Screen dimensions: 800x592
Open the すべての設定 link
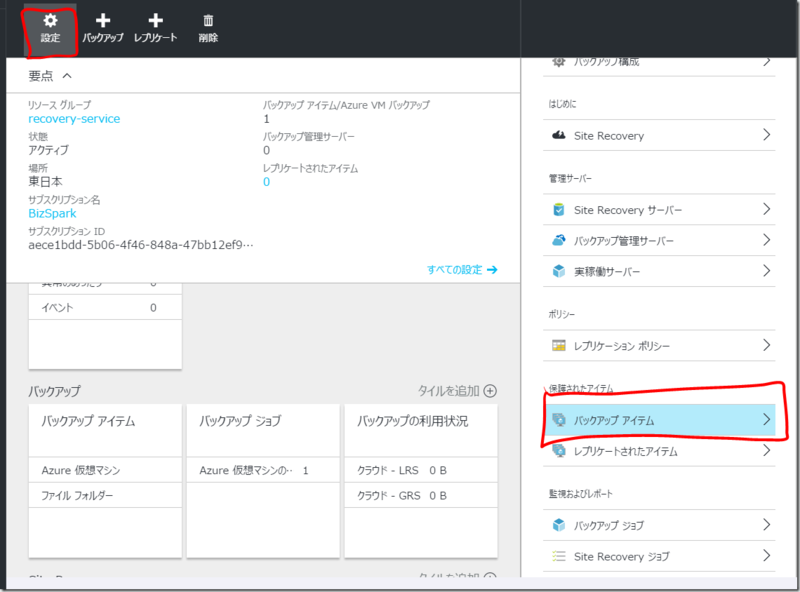[x=454, y=269]
